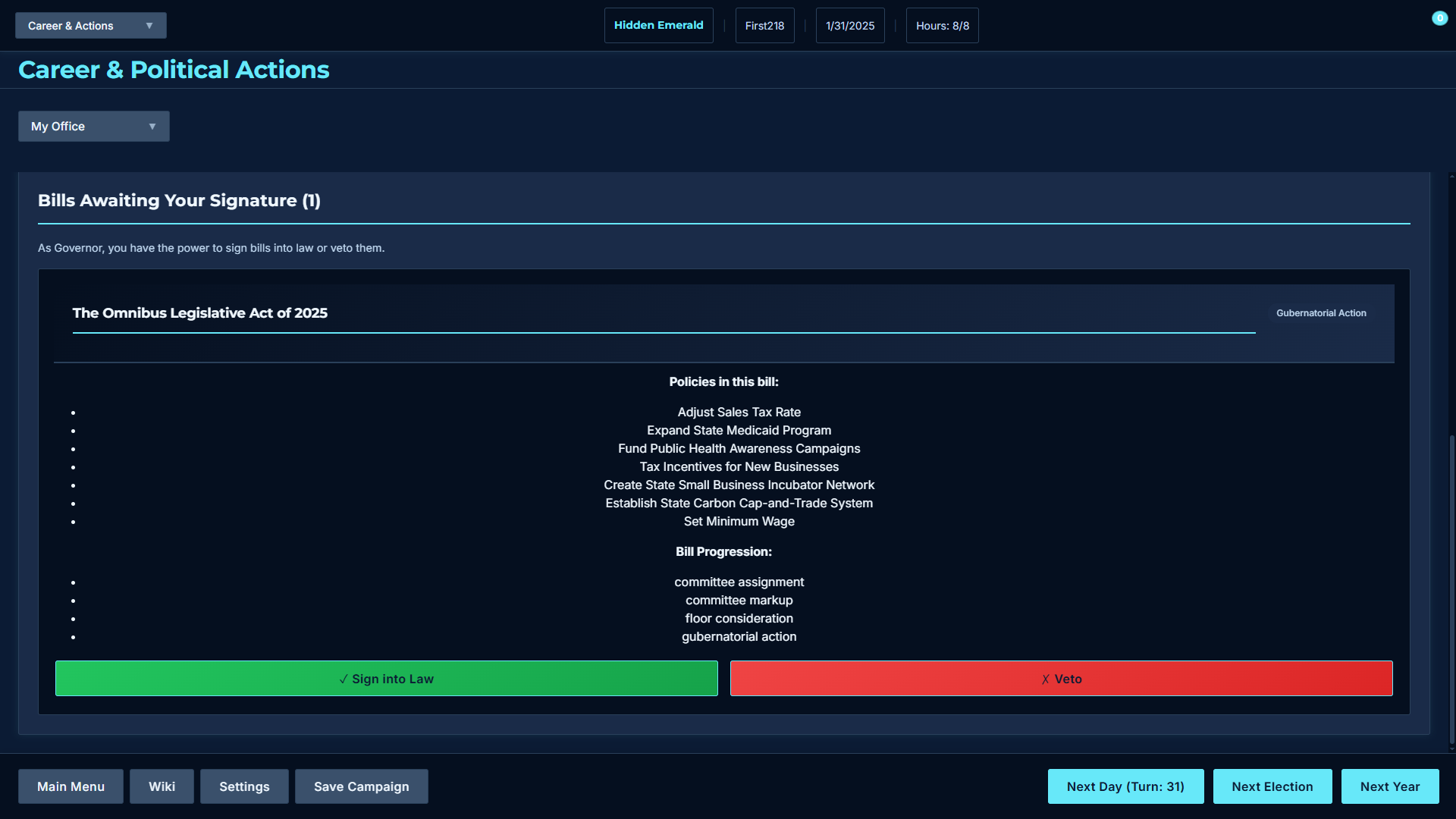Sign the Omnibus bill into law
Screen dimensions: 1456x819
point(386,679)
